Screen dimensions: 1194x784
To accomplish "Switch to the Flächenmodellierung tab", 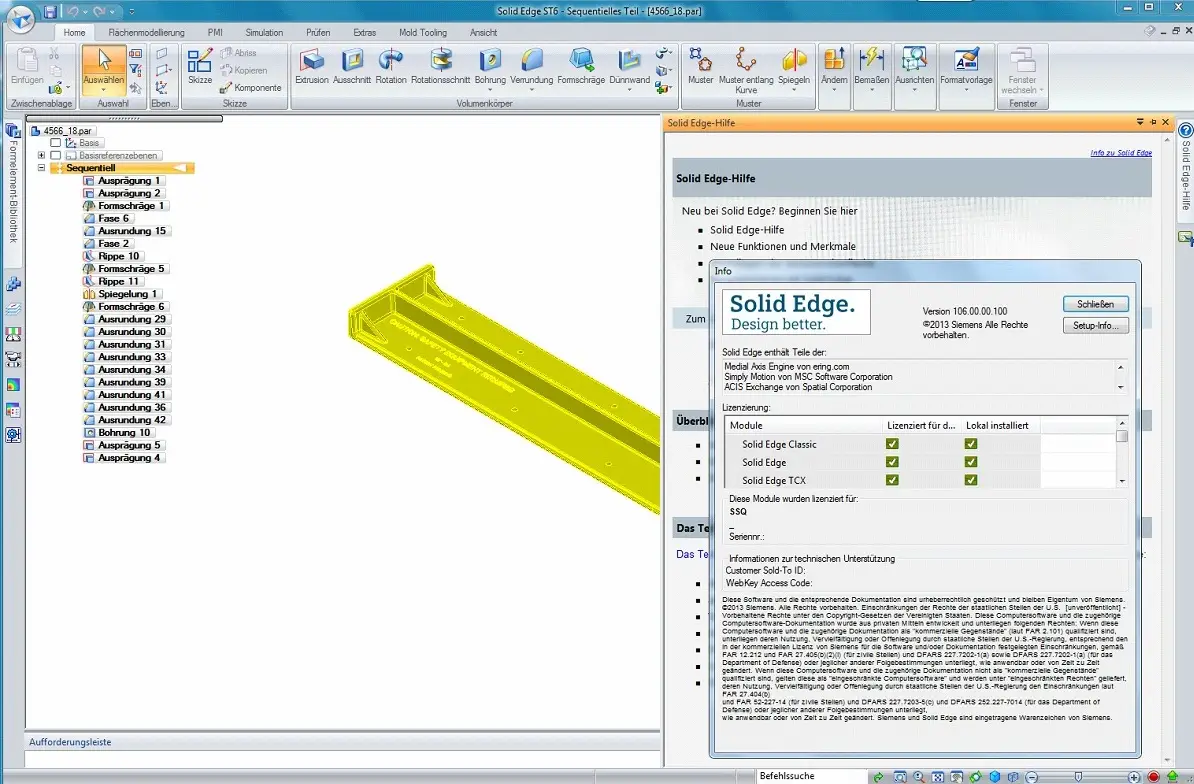I will click(x=146, y=33).
